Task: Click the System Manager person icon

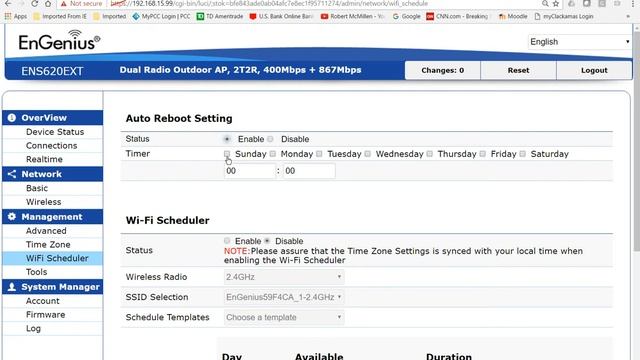Action: 11,287
